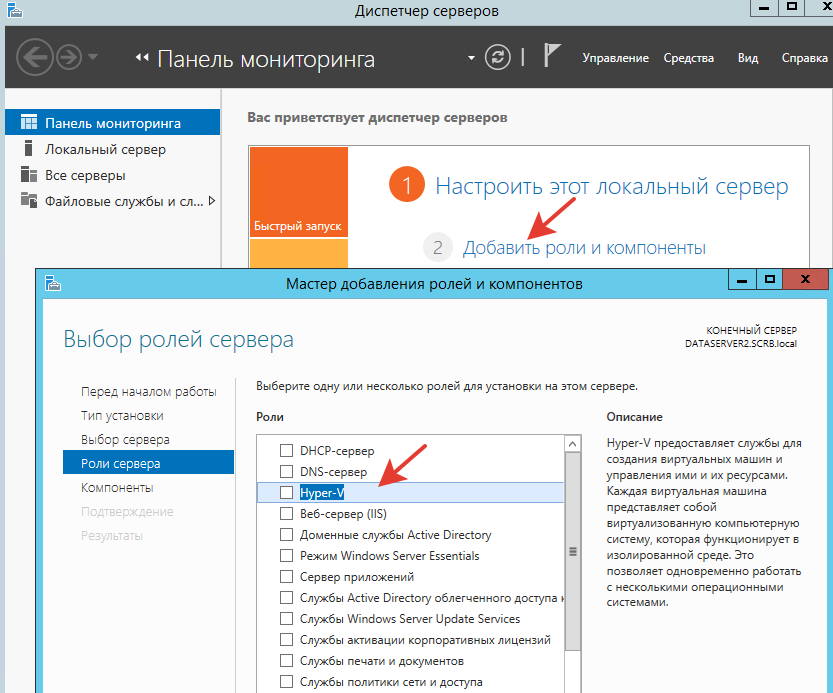
Task: Select the Hyper-V role label
Action: click(322, 493)
